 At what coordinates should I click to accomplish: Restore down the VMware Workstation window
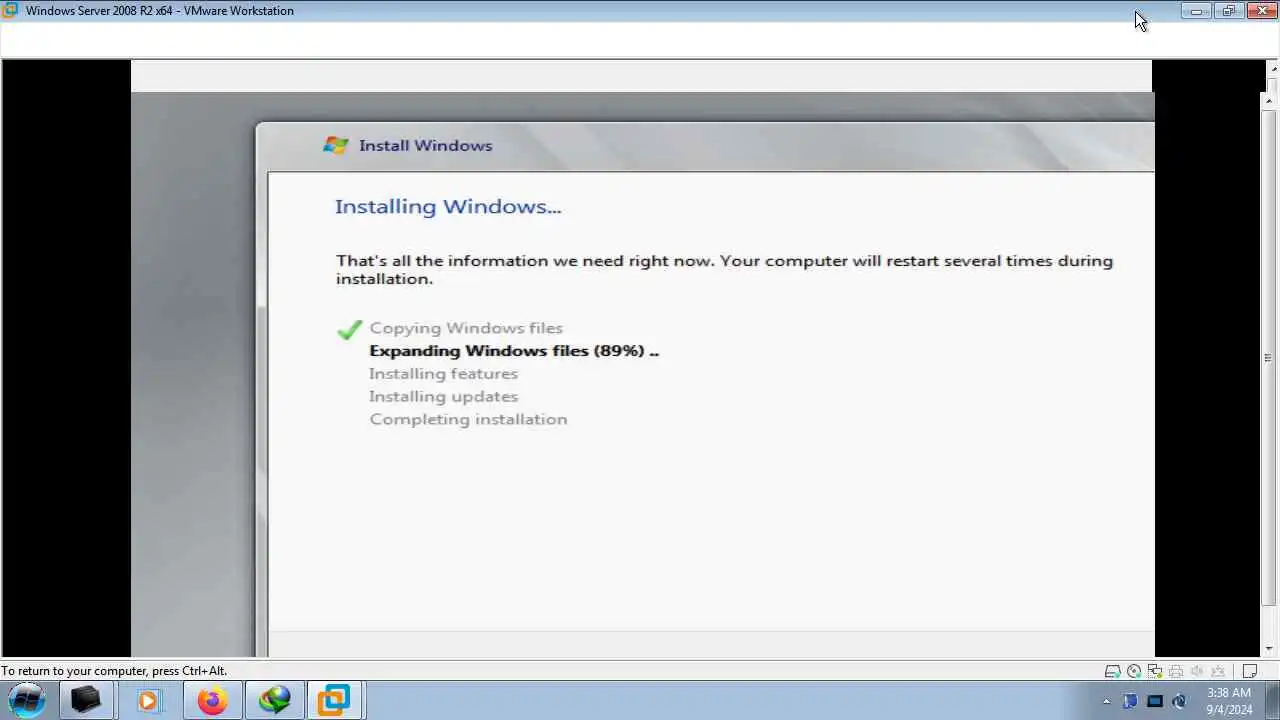1229,11
